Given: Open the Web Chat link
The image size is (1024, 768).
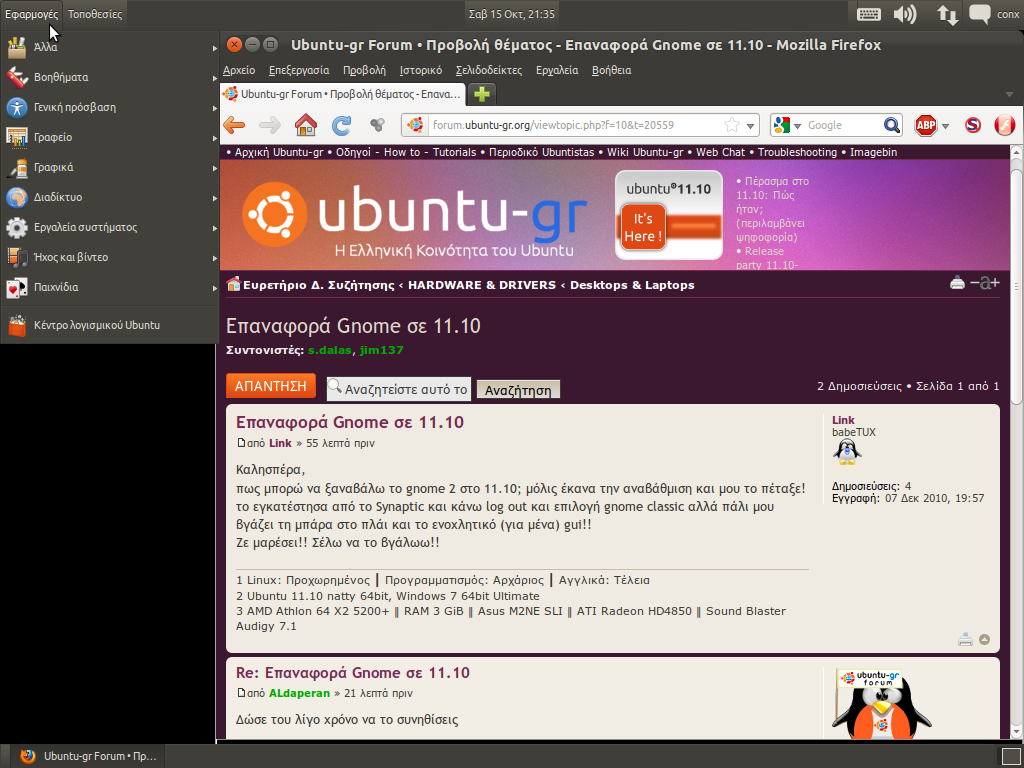Looking at the screenshot, I should pos(720,152).
